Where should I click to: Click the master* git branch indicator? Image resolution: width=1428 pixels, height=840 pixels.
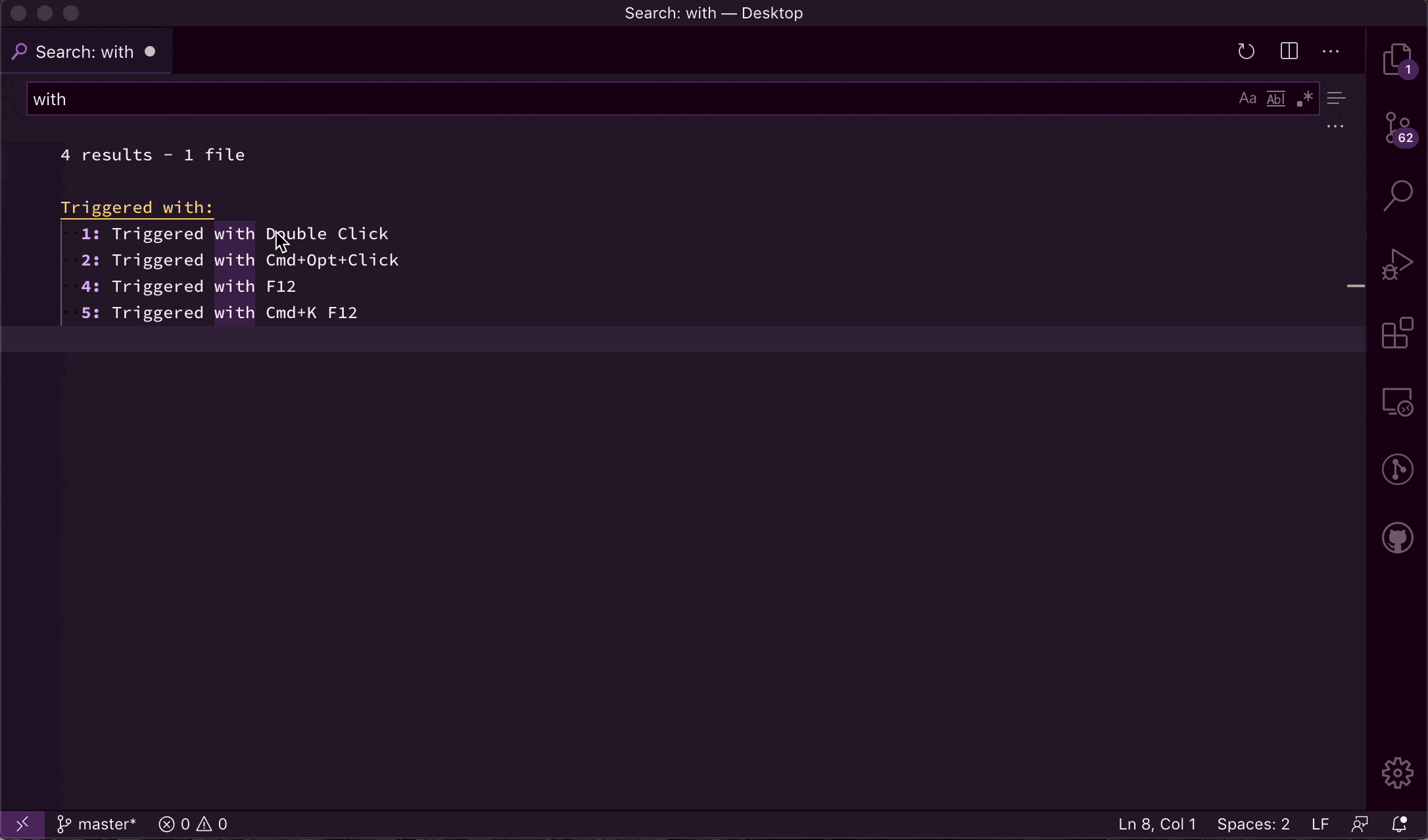(97, 824)
